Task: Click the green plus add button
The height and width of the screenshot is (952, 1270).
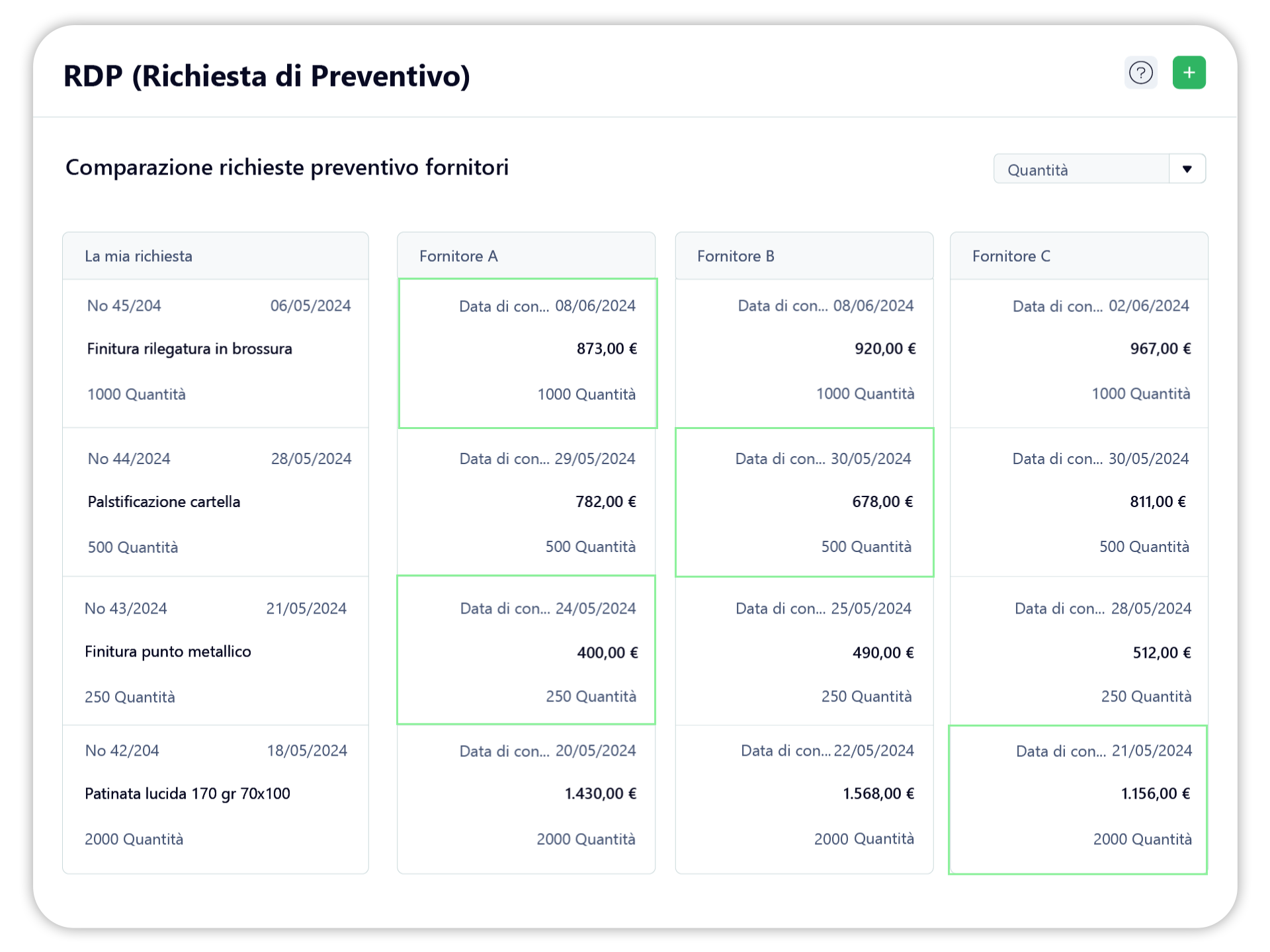Action: point(1189,73)
